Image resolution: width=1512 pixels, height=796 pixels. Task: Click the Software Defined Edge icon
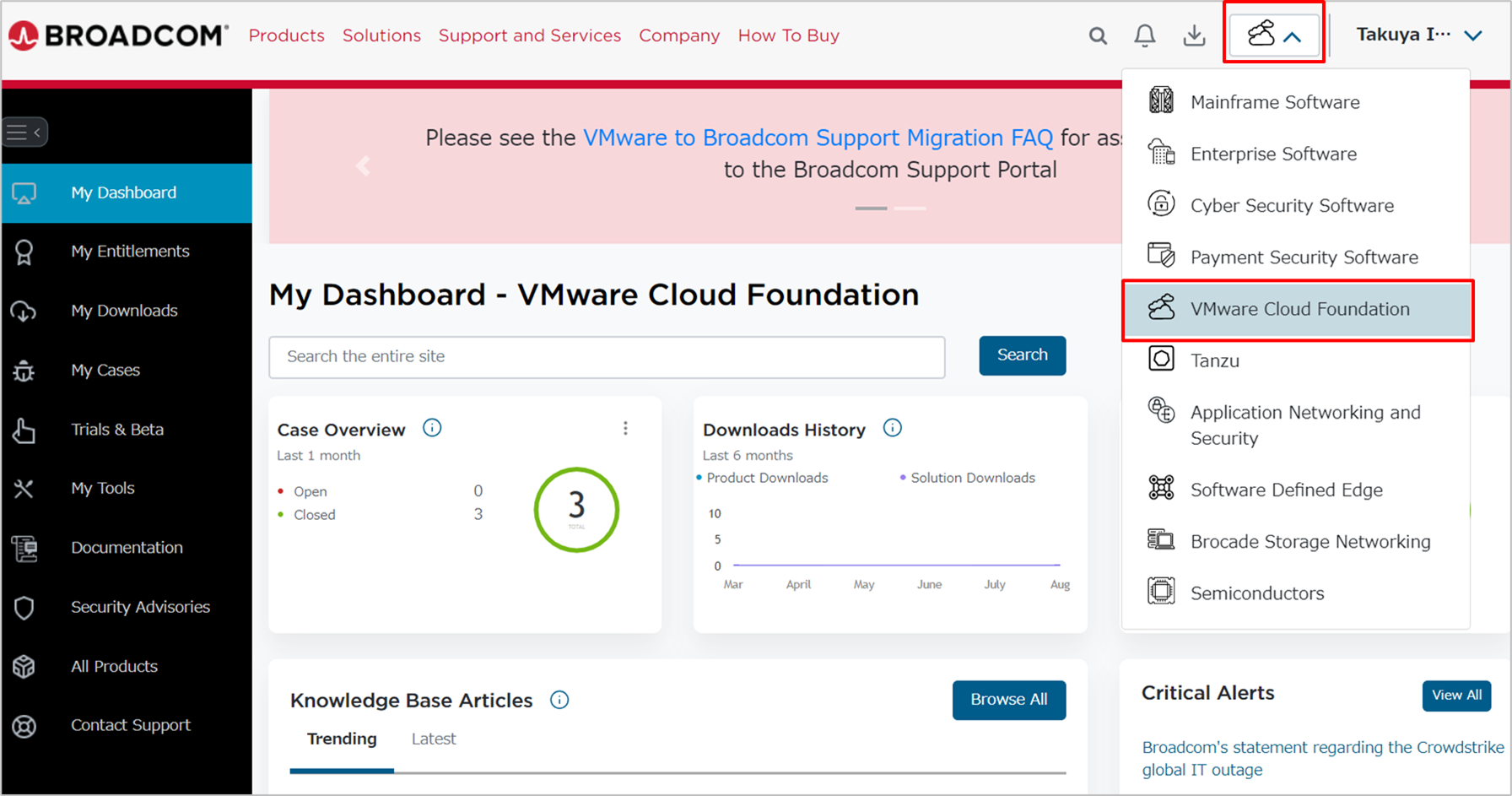pos(1161,488)
